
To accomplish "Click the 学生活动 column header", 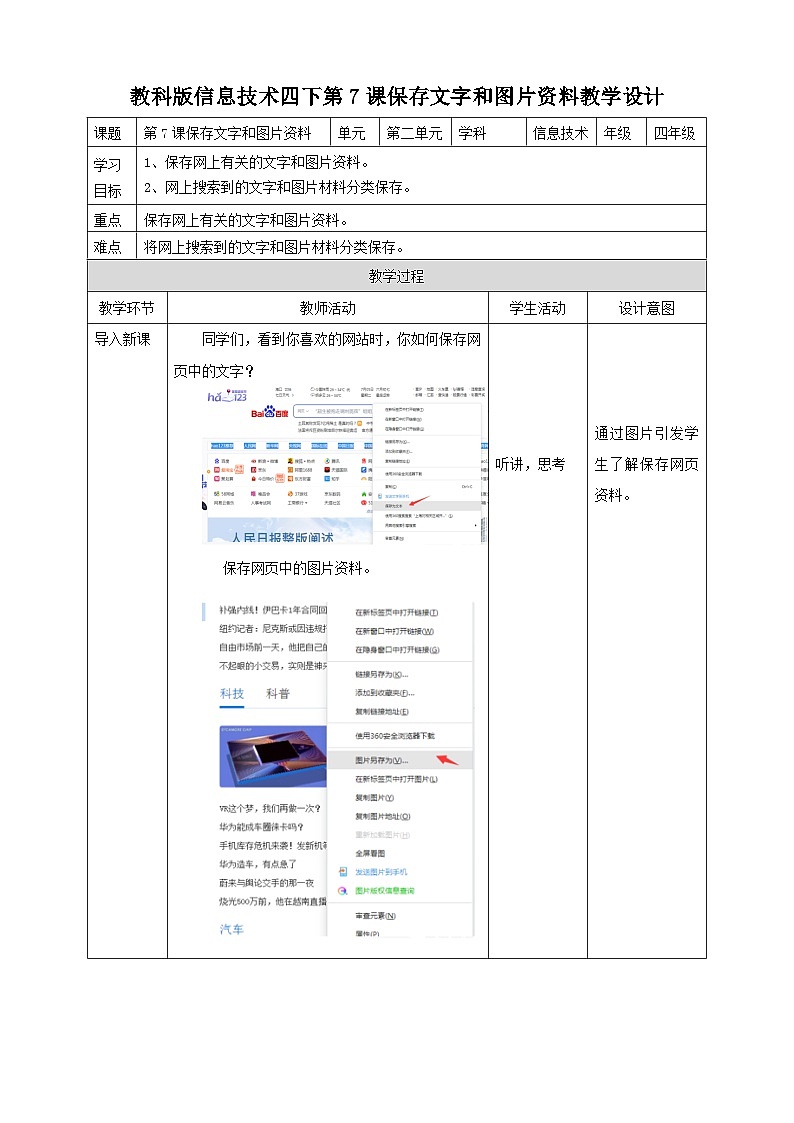I will tap(538, 308).
